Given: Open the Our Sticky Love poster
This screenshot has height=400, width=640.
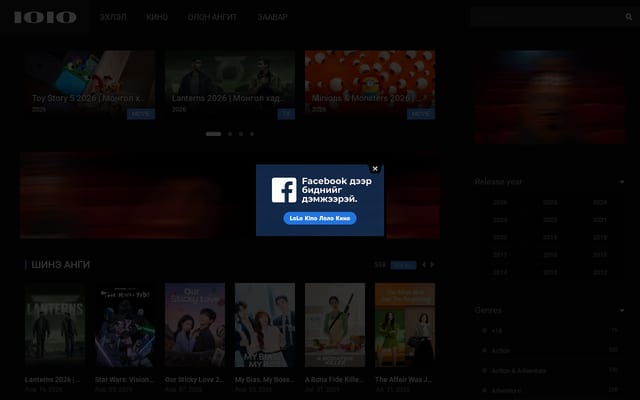Looking at the screenshot, I should point(195,325).
